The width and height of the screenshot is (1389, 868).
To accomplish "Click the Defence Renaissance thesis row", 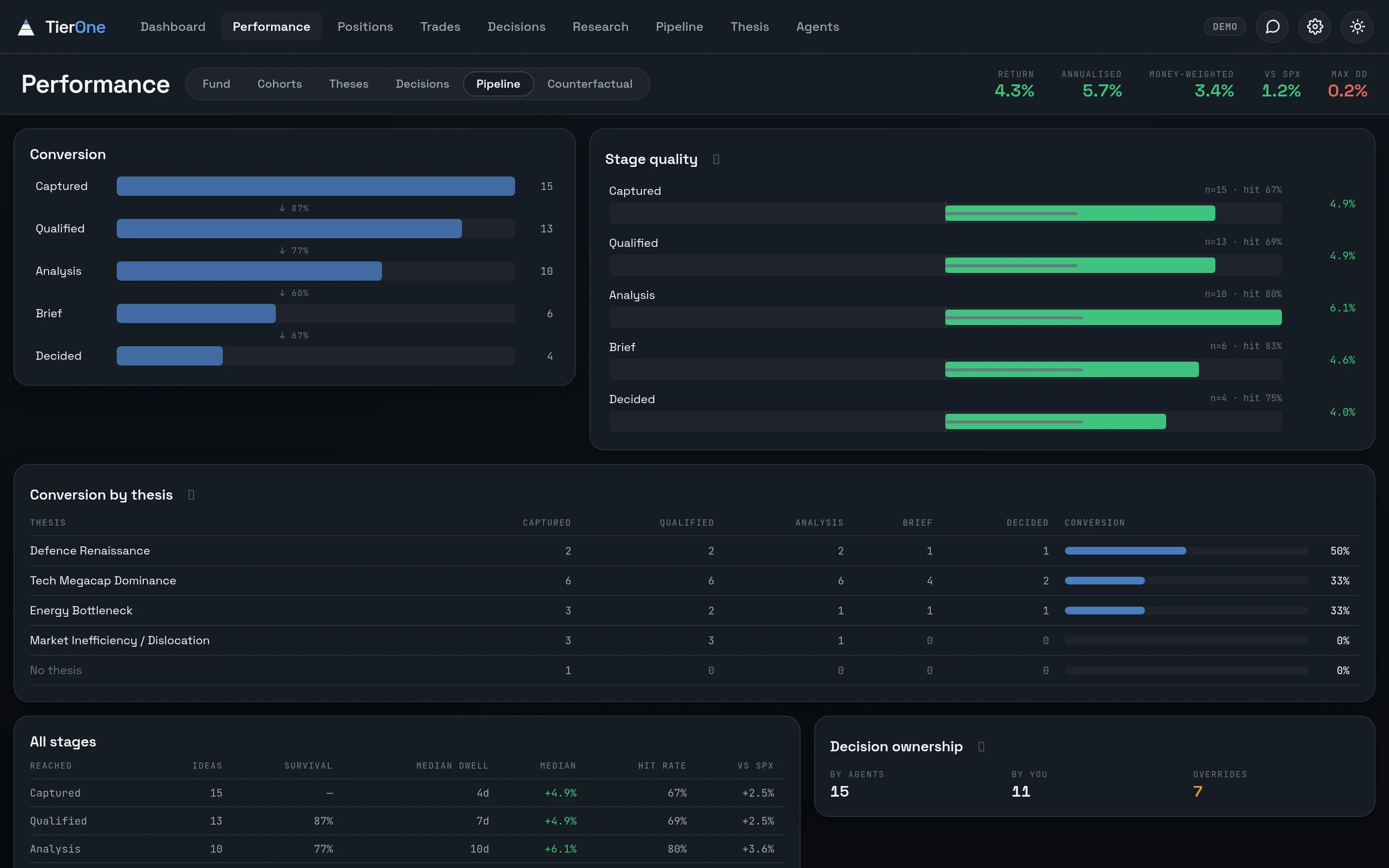I will pyautogui.click(x=694, y=551).
